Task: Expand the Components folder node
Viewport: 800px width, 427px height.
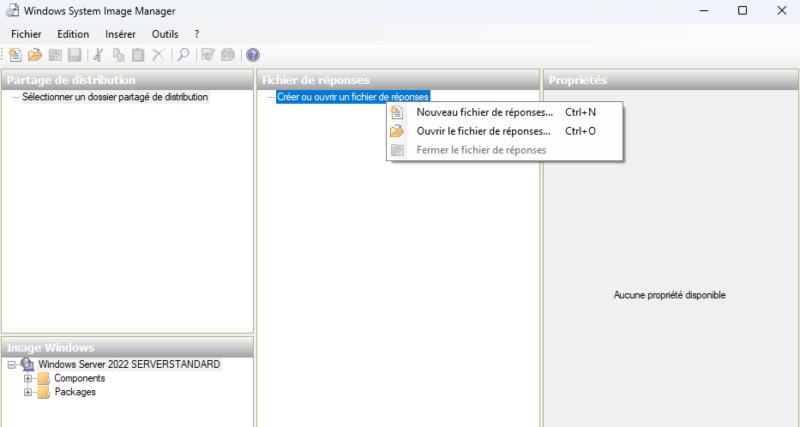Action: tap(28, 379)
